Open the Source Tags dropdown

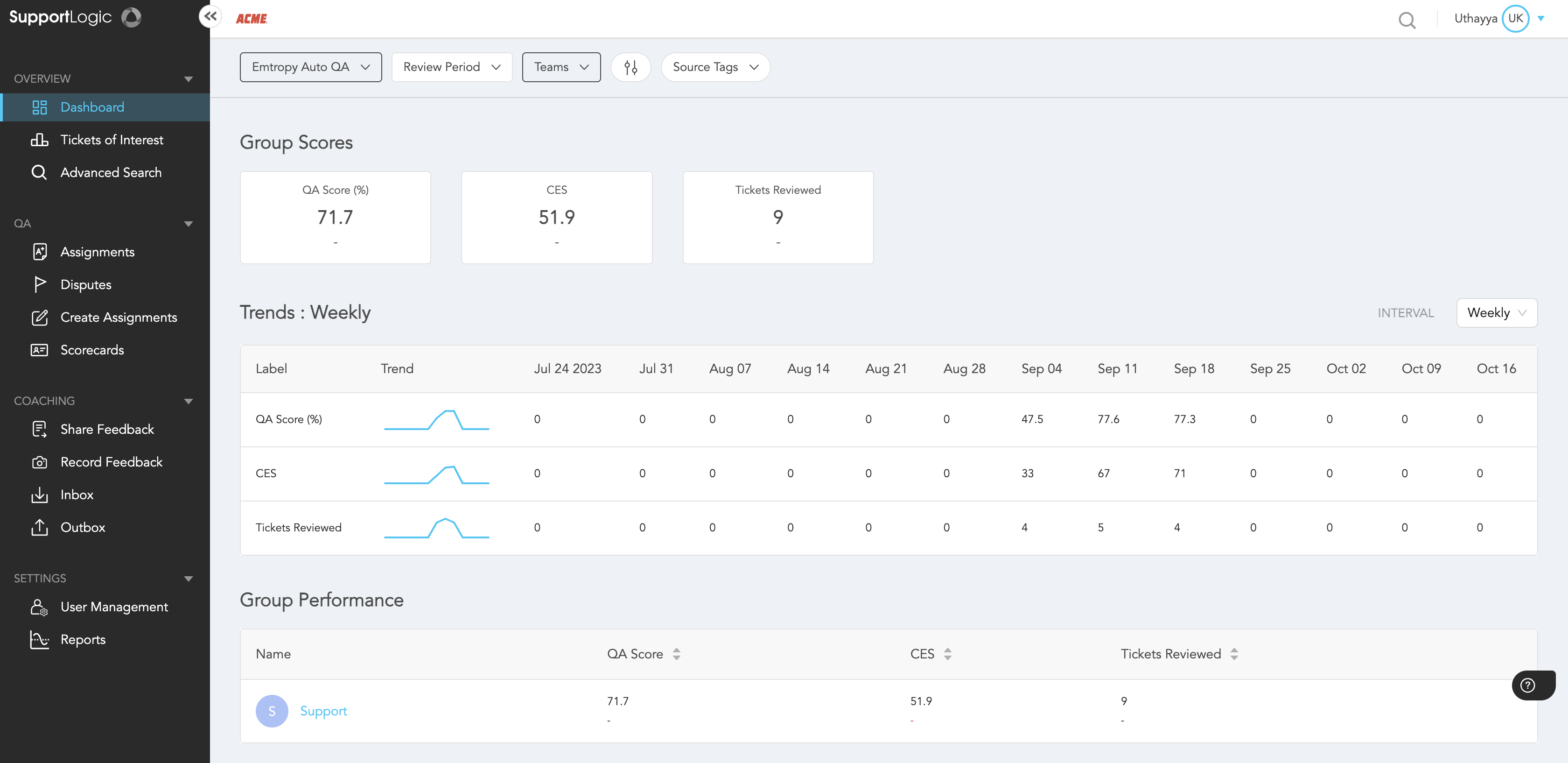(x=715, y=67)
